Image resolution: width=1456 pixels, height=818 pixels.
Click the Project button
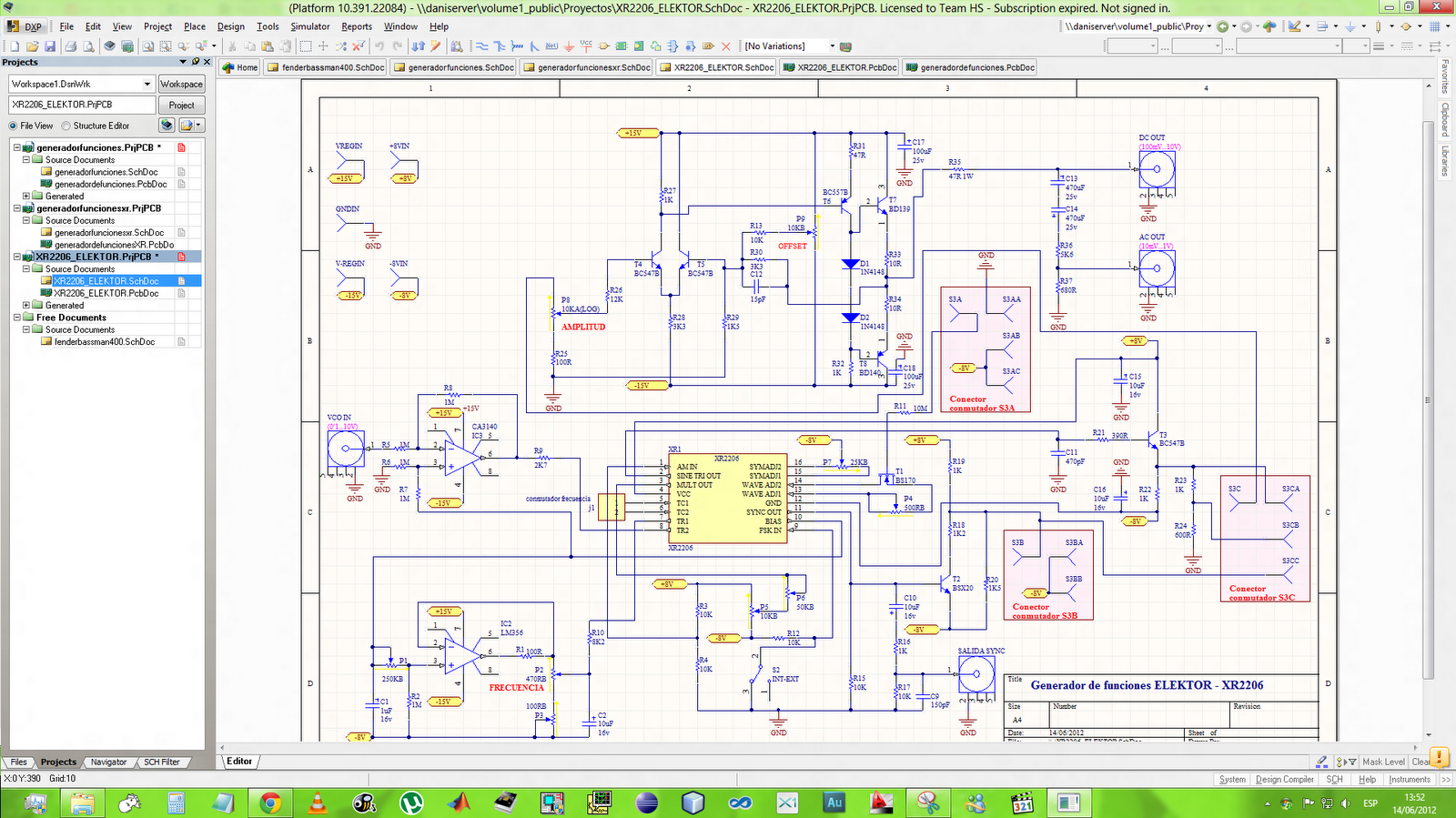point(181,105)
